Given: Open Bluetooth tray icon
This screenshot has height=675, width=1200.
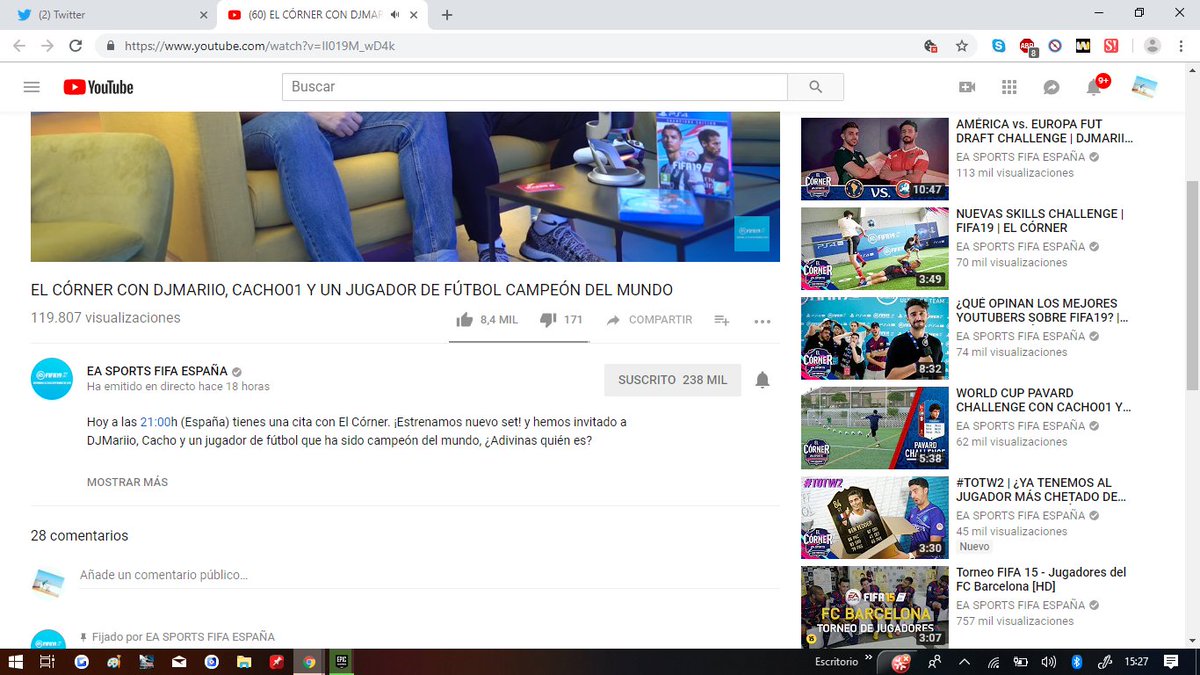Looking at the screenshot, I should (x=1077, y=661).
